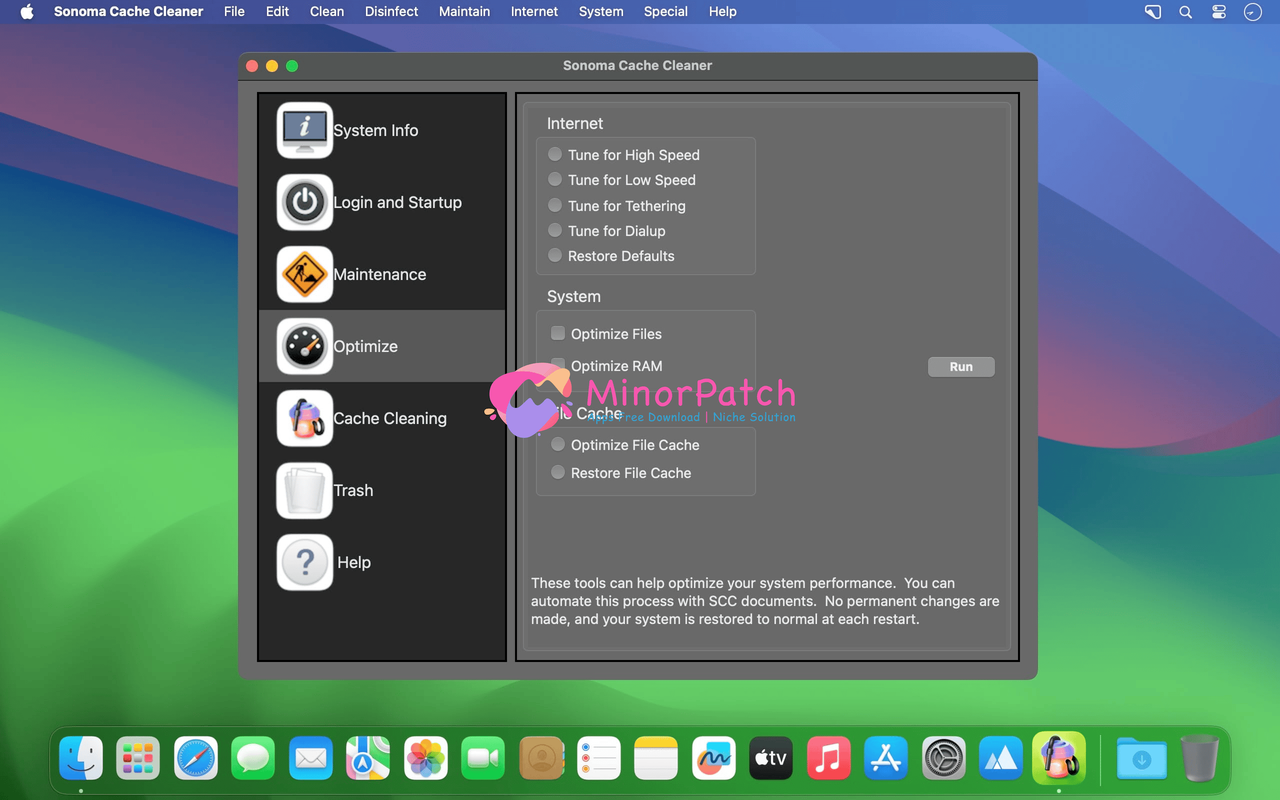Screen dimensions: 1280x800
Task: Open Messages in the Dock
Action: (253, 759)
